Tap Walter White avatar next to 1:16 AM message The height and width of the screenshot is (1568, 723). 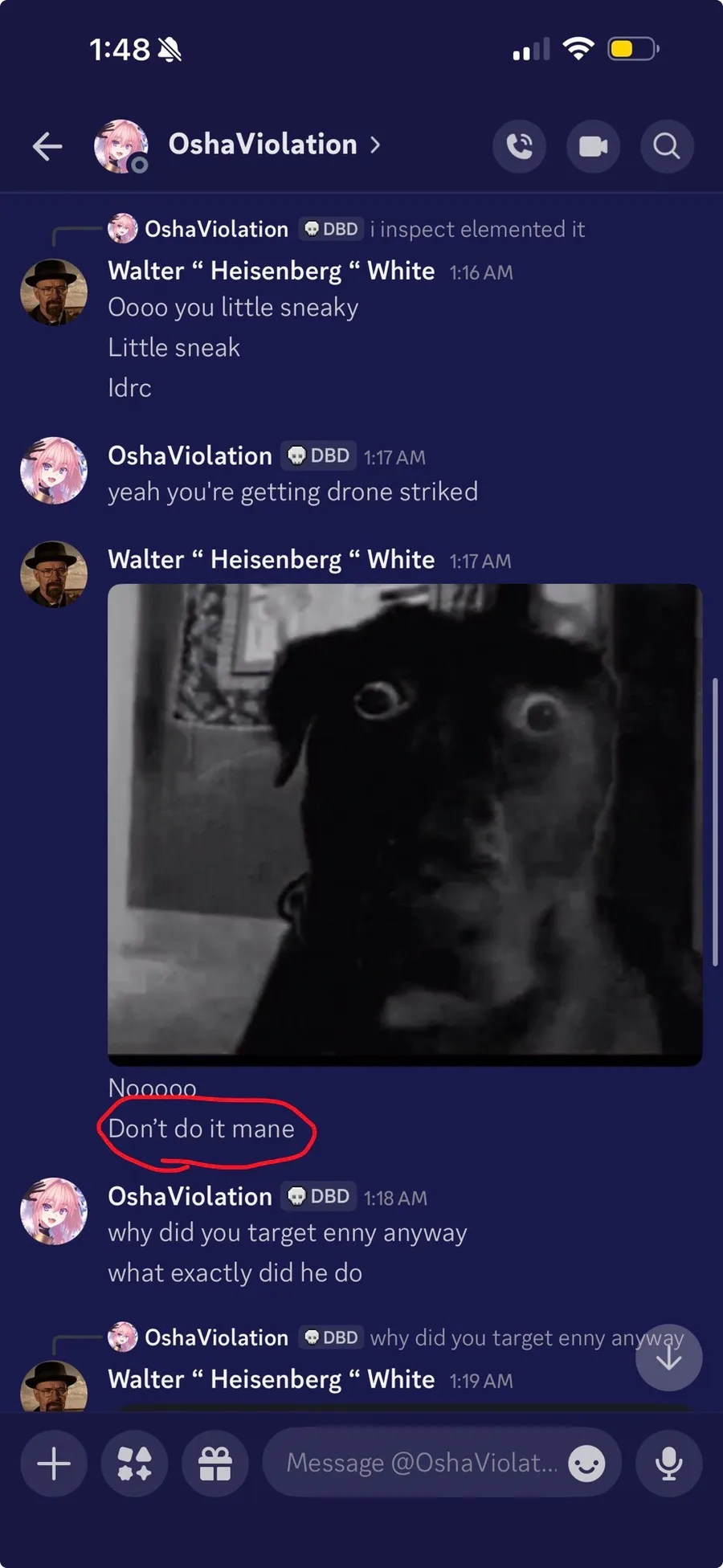54,292
